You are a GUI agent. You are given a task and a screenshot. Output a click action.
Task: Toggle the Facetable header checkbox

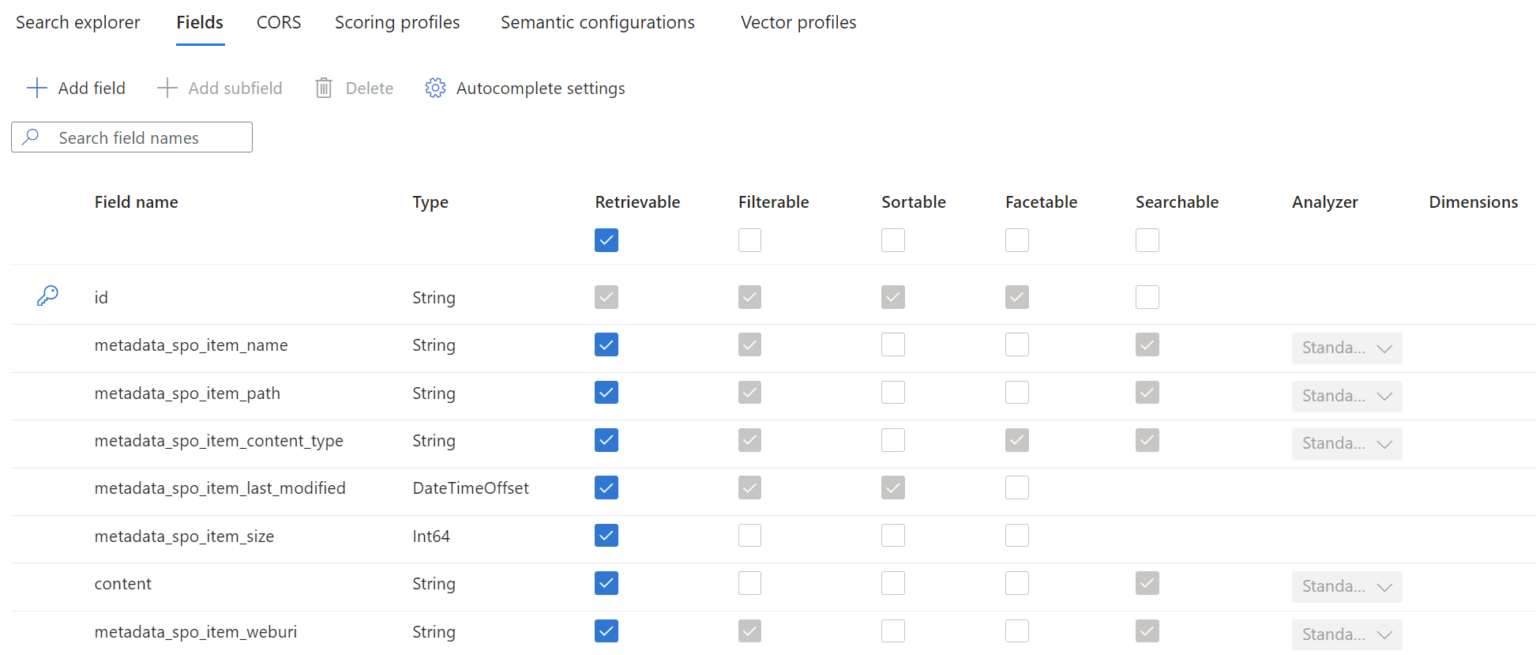pos(1016,240)
